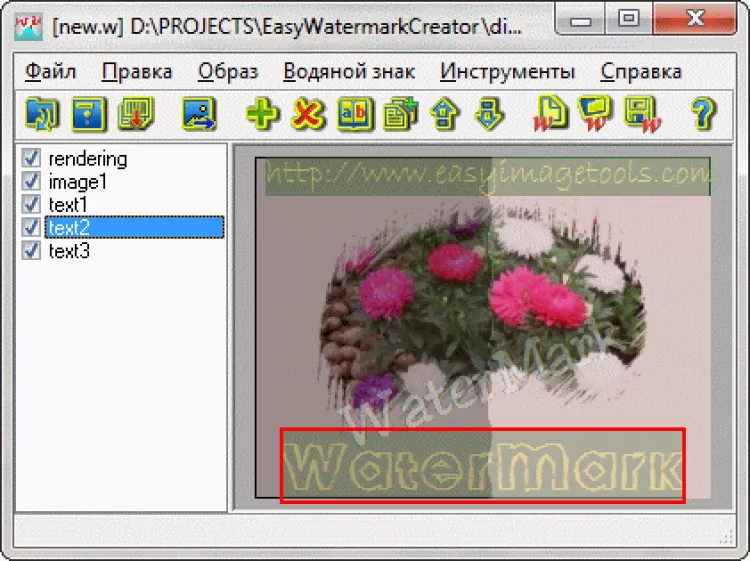Duplicate the layer with the copy-plus icon
This screenshot has height=561, width=750.
(x=400, y=114)
